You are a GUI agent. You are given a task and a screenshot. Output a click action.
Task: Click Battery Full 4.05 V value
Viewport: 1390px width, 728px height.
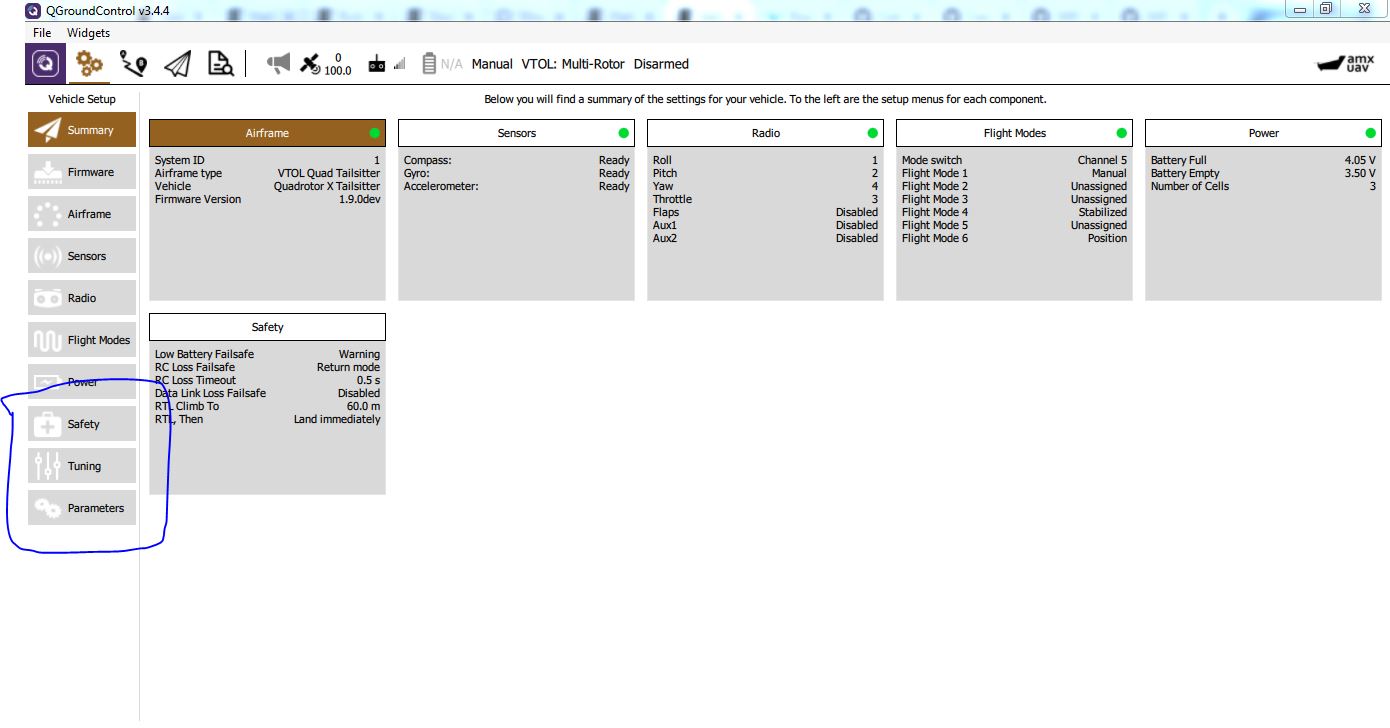(1360, 161)
